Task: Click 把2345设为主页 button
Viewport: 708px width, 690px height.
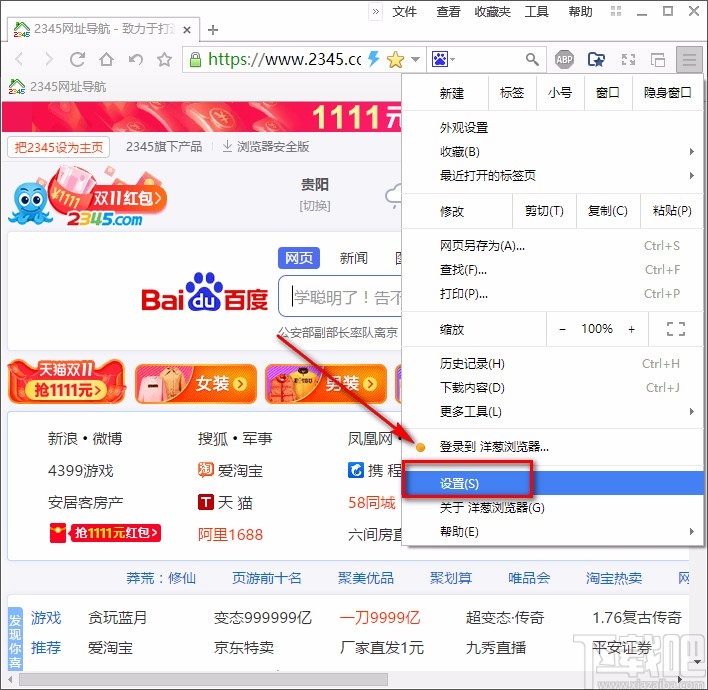Action: point(59,147)
